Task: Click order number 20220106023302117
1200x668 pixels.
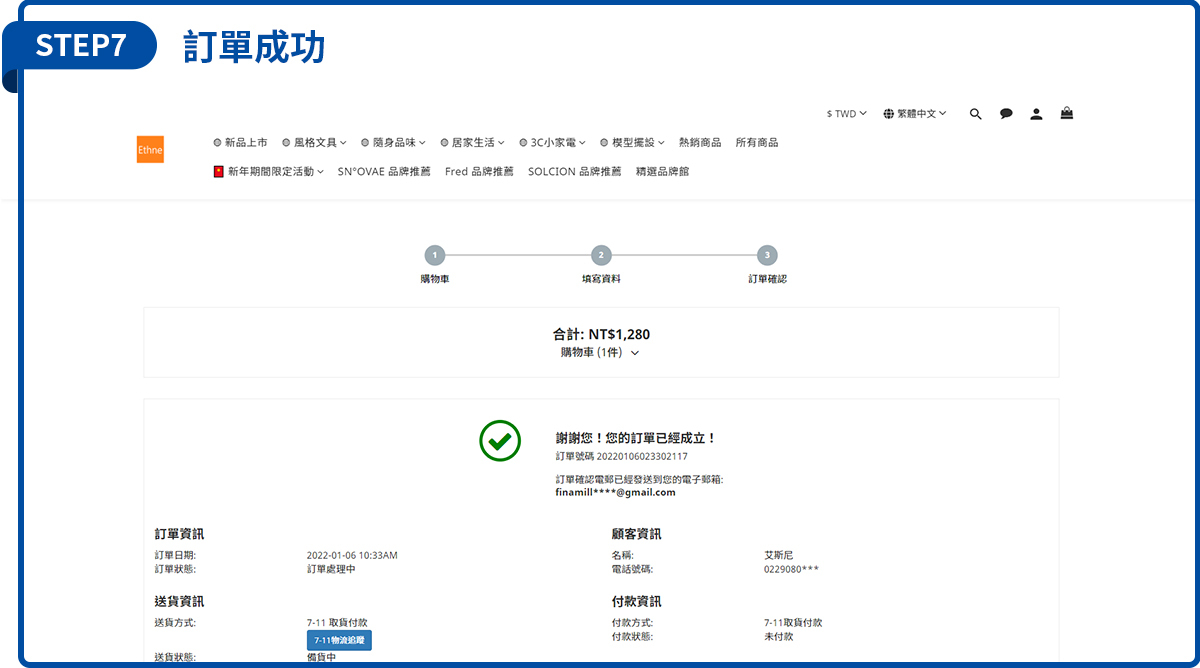Action: coord(642,456)
